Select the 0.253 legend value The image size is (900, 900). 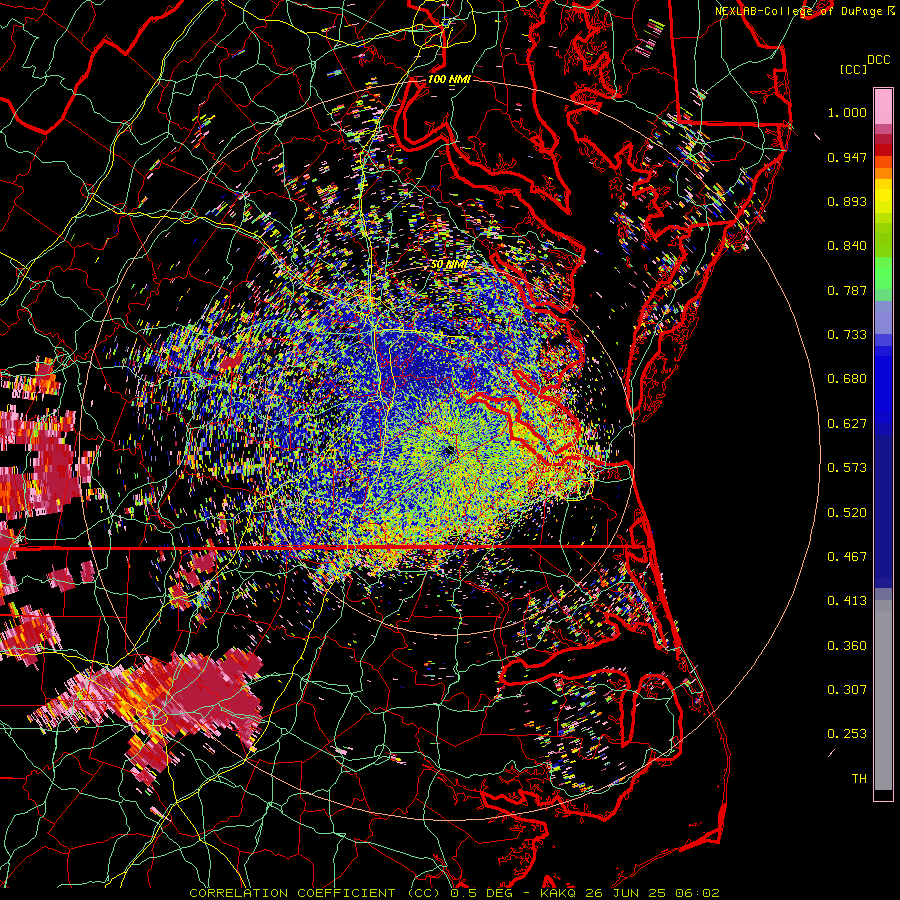tap(847, 734)
